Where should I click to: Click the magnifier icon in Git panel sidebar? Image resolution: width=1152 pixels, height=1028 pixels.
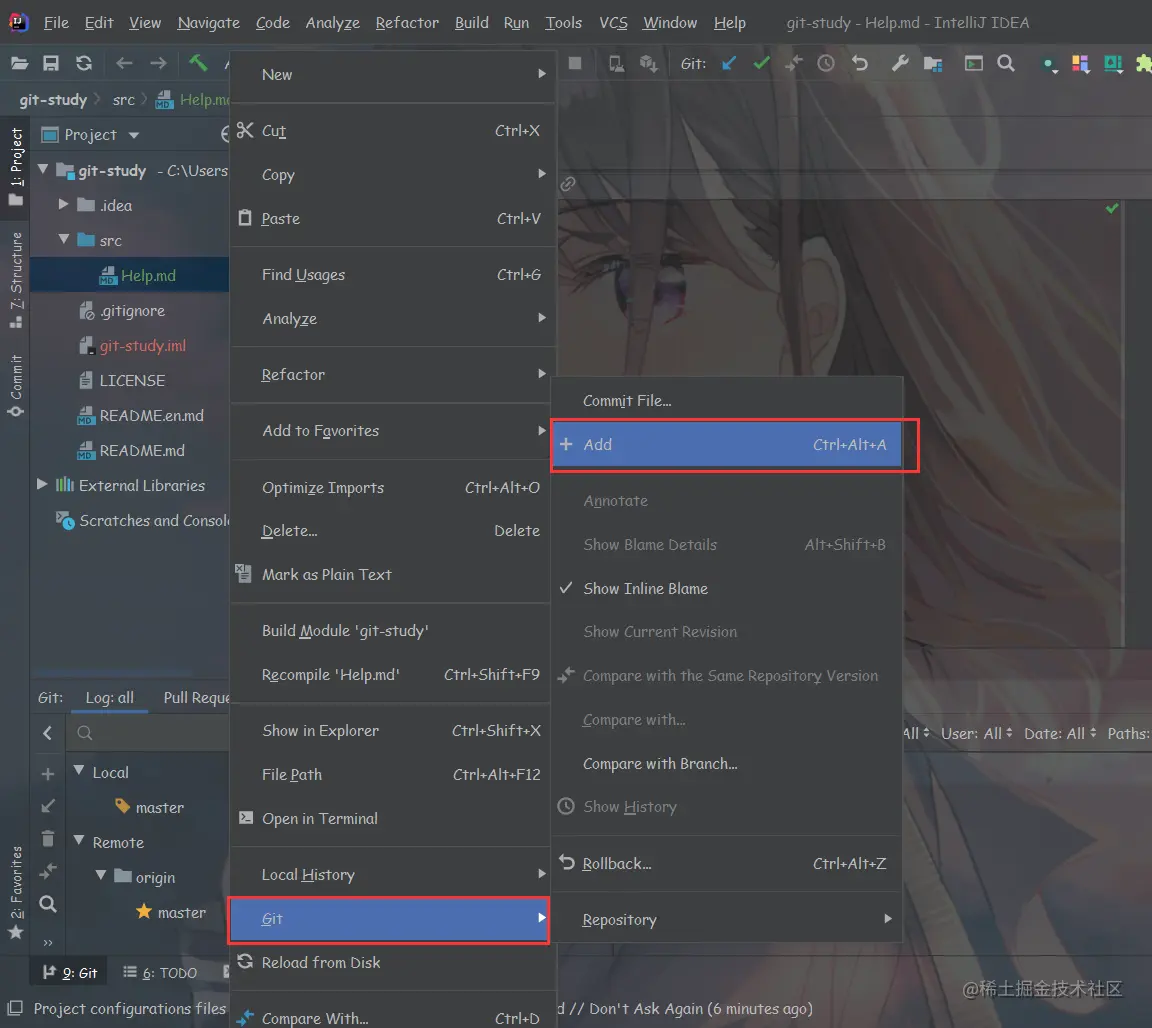point(48,904)
